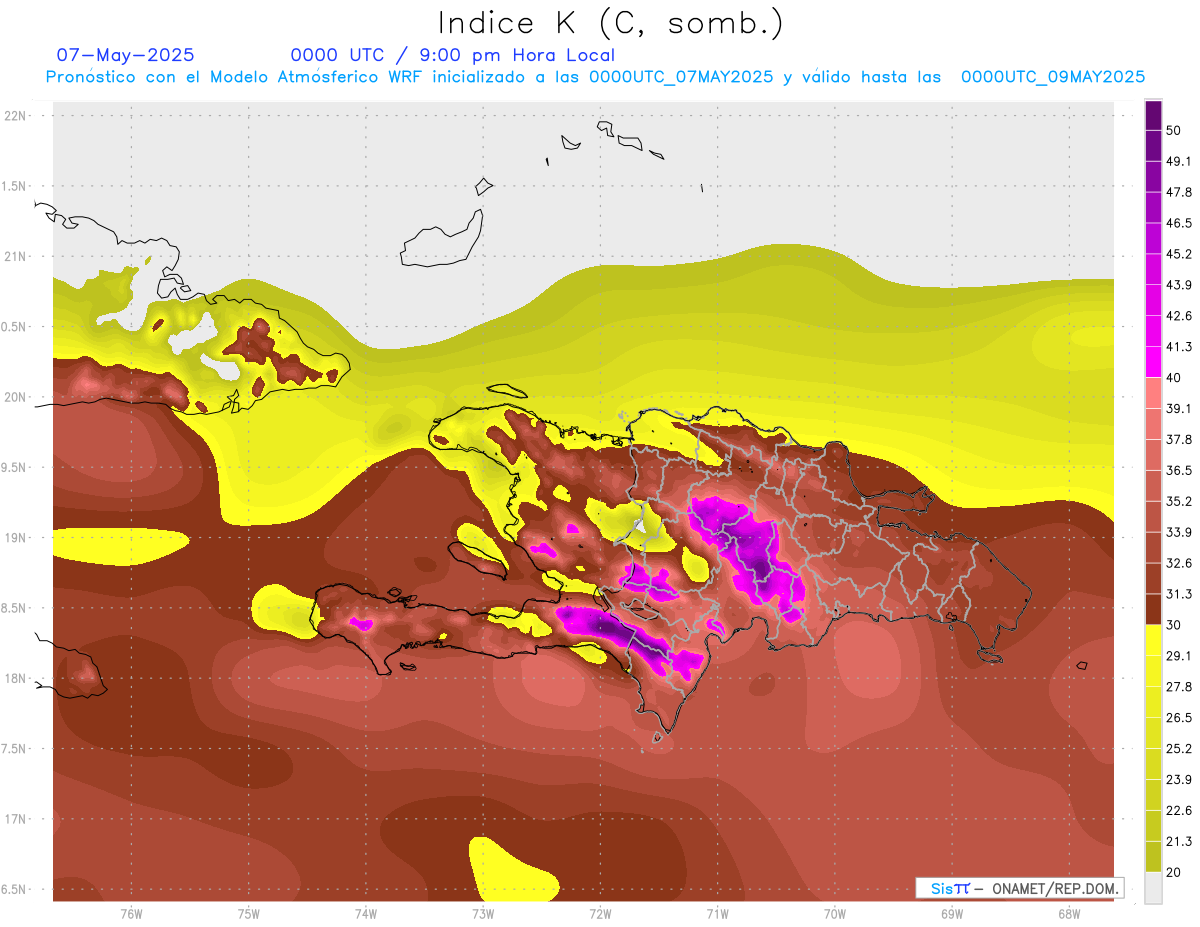Click the colorbar value "49.1"

point(1179,161)
